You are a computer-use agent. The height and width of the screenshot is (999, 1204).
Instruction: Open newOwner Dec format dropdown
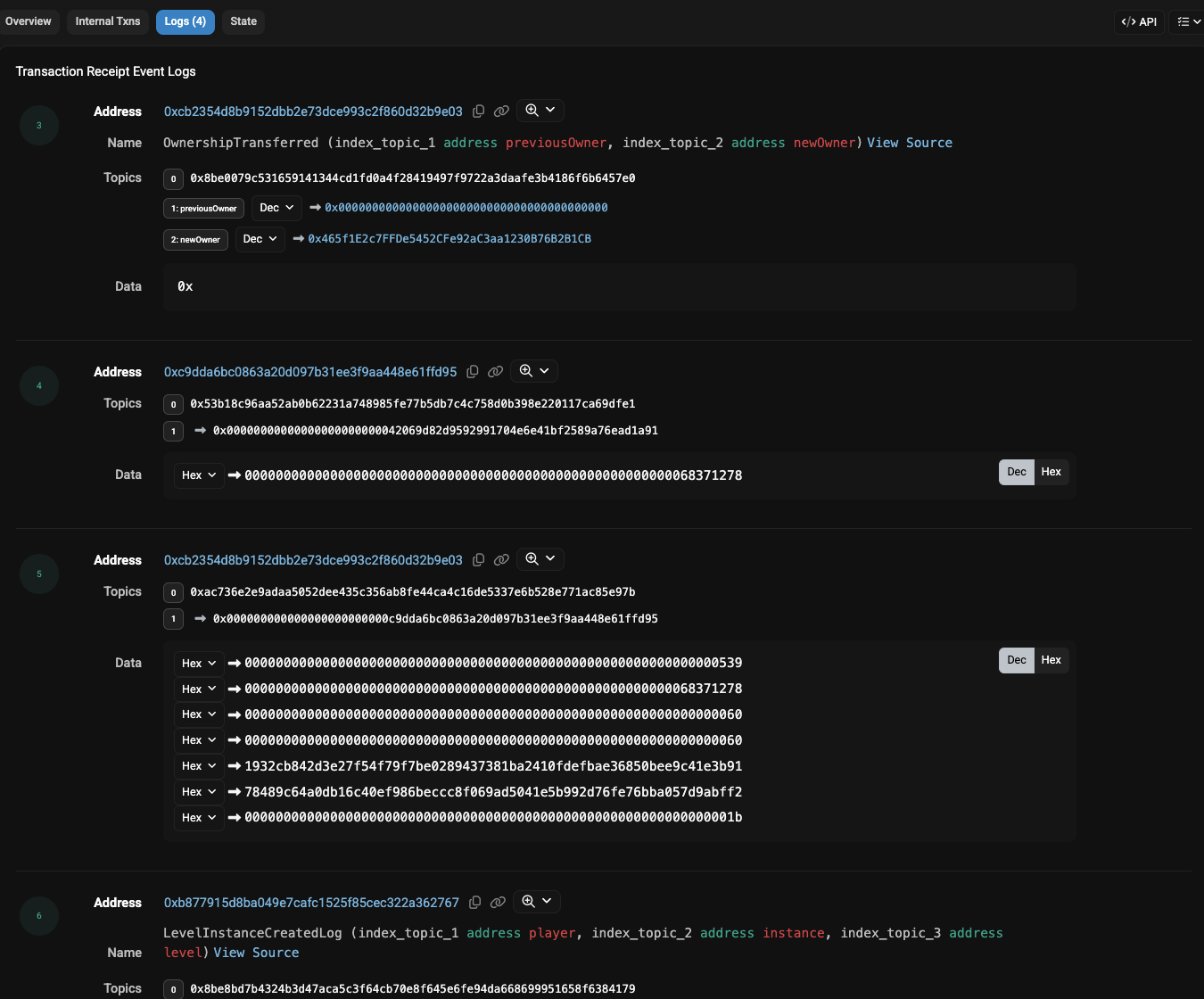(x=260, y=239)
